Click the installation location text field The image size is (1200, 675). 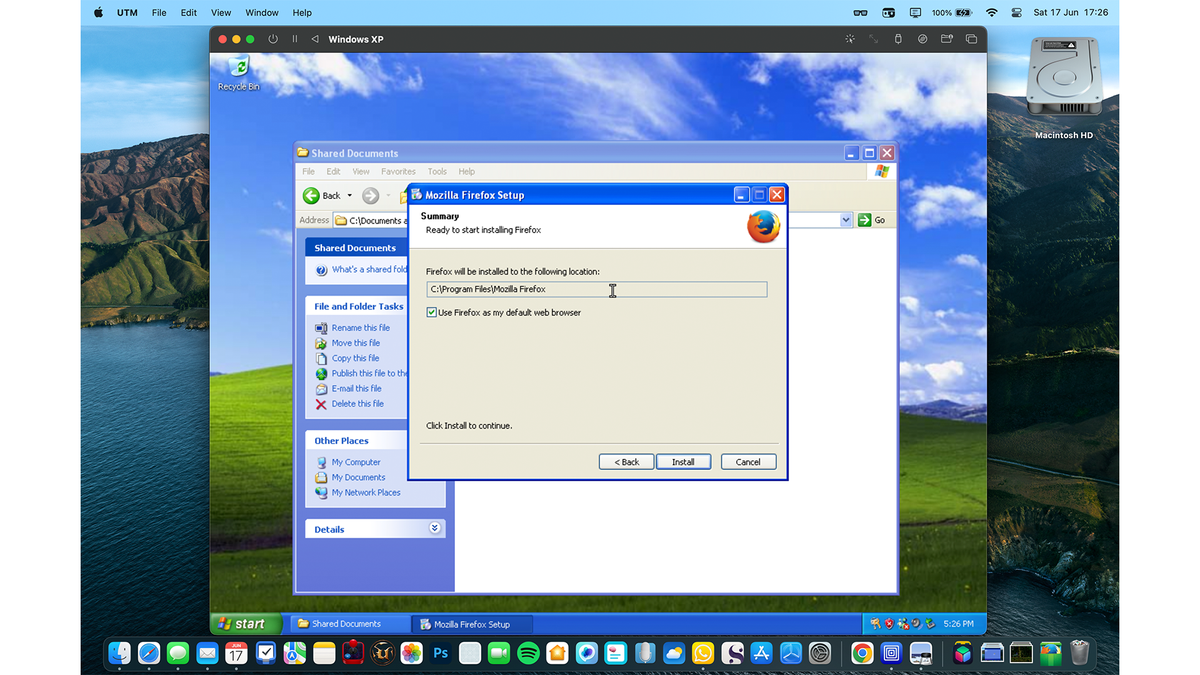point(597,289)
